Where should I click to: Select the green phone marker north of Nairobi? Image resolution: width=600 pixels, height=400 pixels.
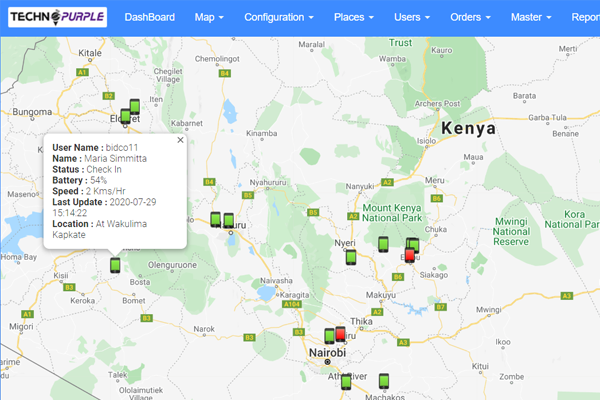click(329, 336)
